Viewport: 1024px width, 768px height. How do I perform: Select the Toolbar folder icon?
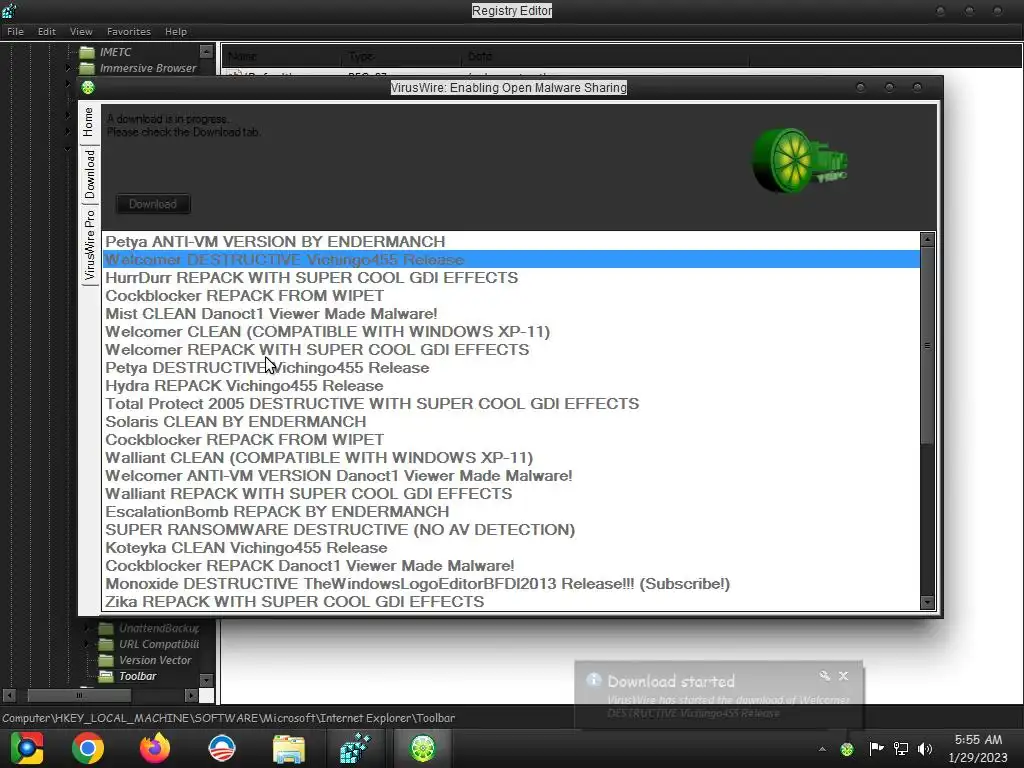click(106, 676)
